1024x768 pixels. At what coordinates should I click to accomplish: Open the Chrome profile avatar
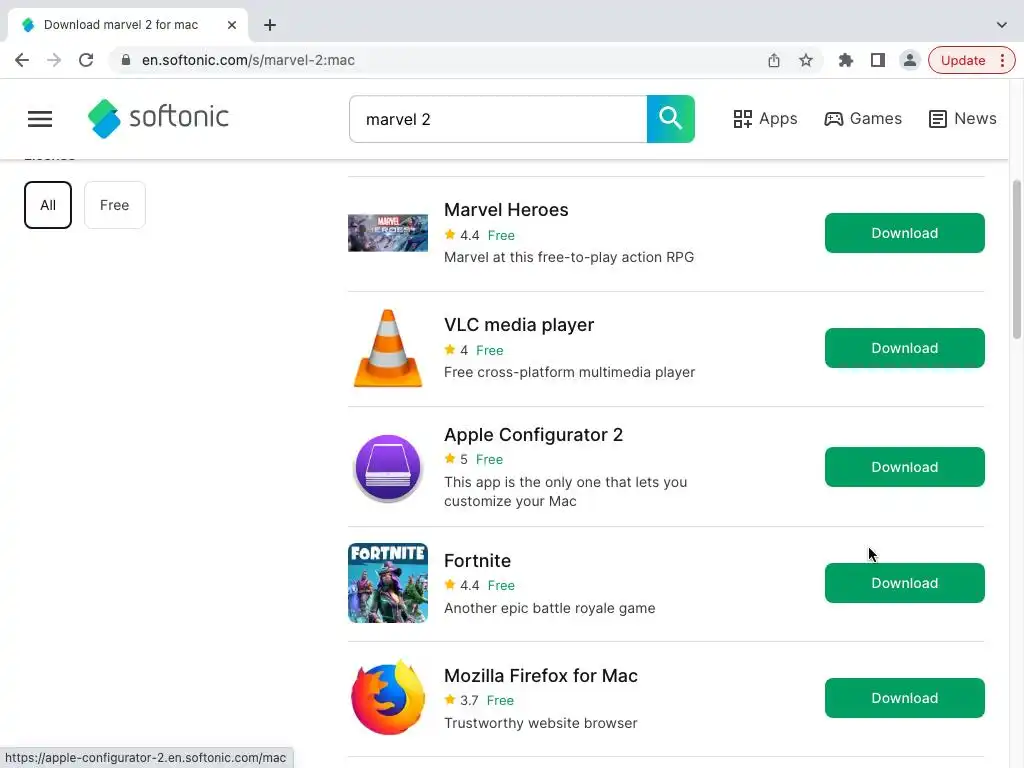(x=909, y=60)
